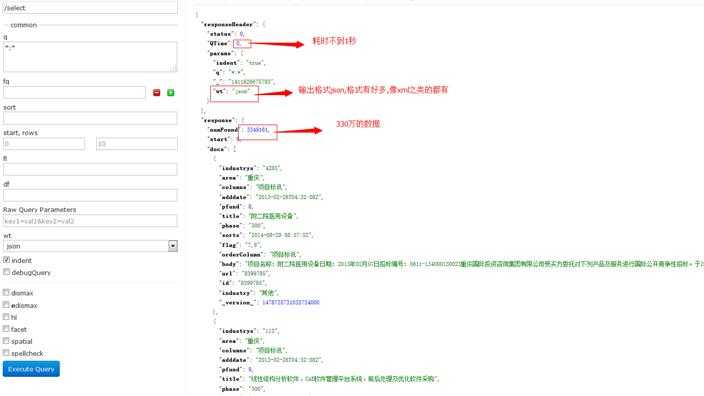Focus the request handler /select field
Image resolution: width=704 pixels, height=396 pixels.
point(90,7)
